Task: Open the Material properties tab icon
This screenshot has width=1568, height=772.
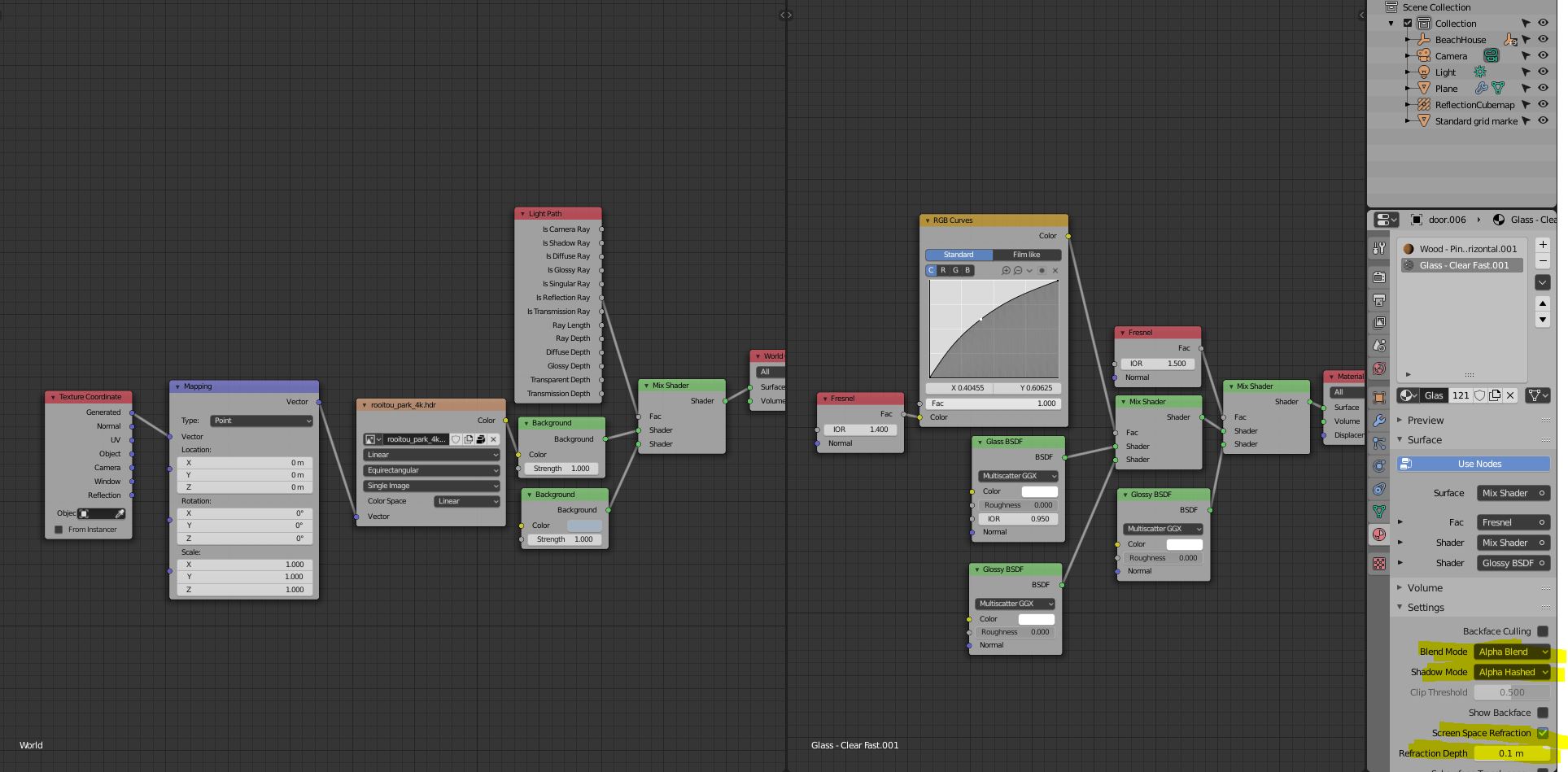Action: point(1379,534)
